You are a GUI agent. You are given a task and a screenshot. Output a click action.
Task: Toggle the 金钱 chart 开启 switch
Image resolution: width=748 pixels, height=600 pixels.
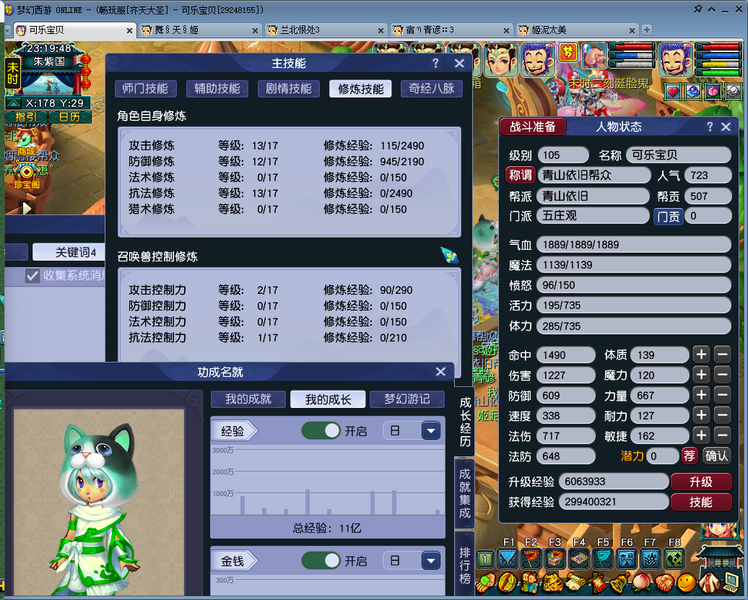coord(321,560)
